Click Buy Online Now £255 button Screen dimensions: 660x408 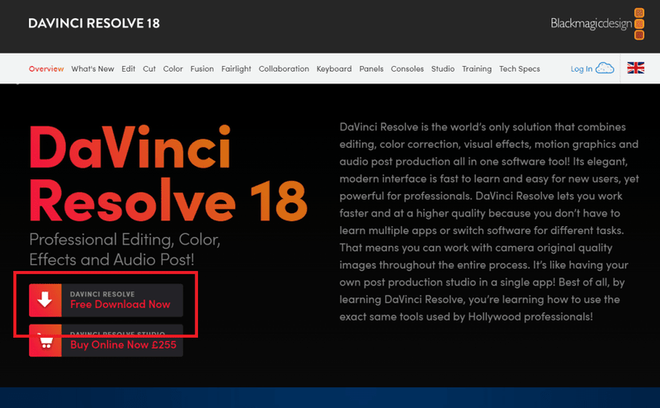(106, 341)
